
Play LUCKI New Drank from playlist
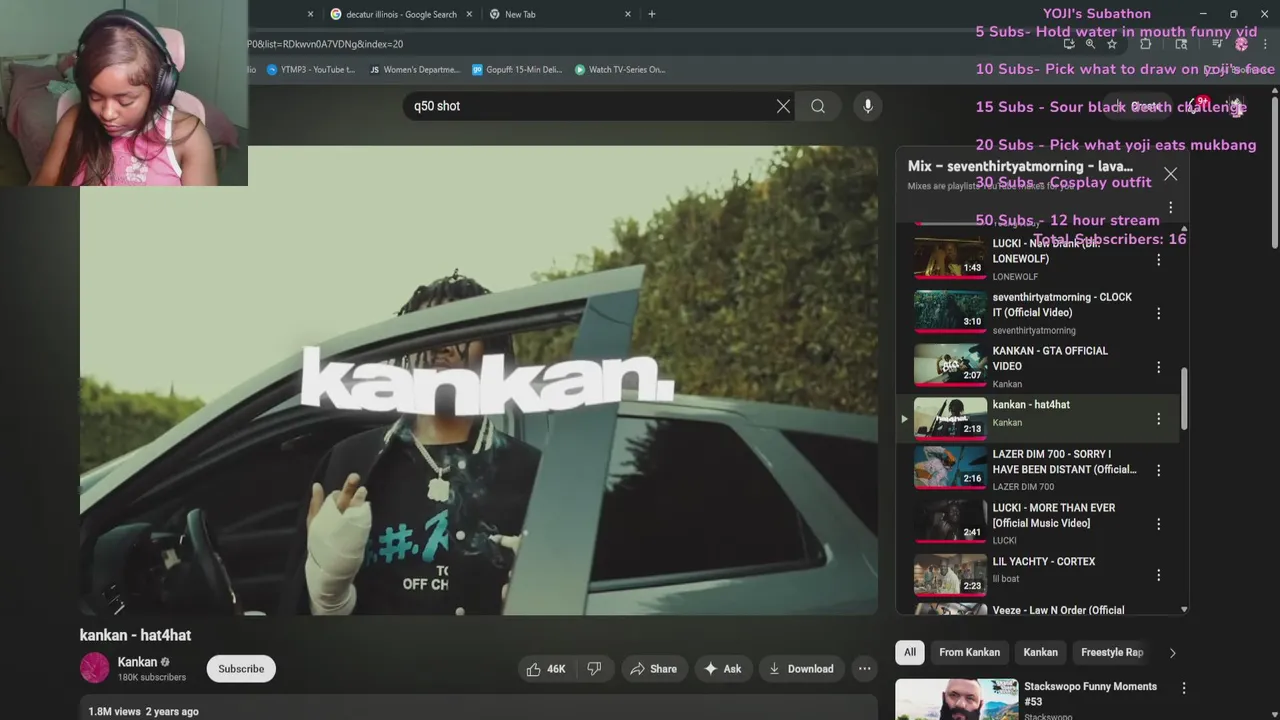[950, 257]
